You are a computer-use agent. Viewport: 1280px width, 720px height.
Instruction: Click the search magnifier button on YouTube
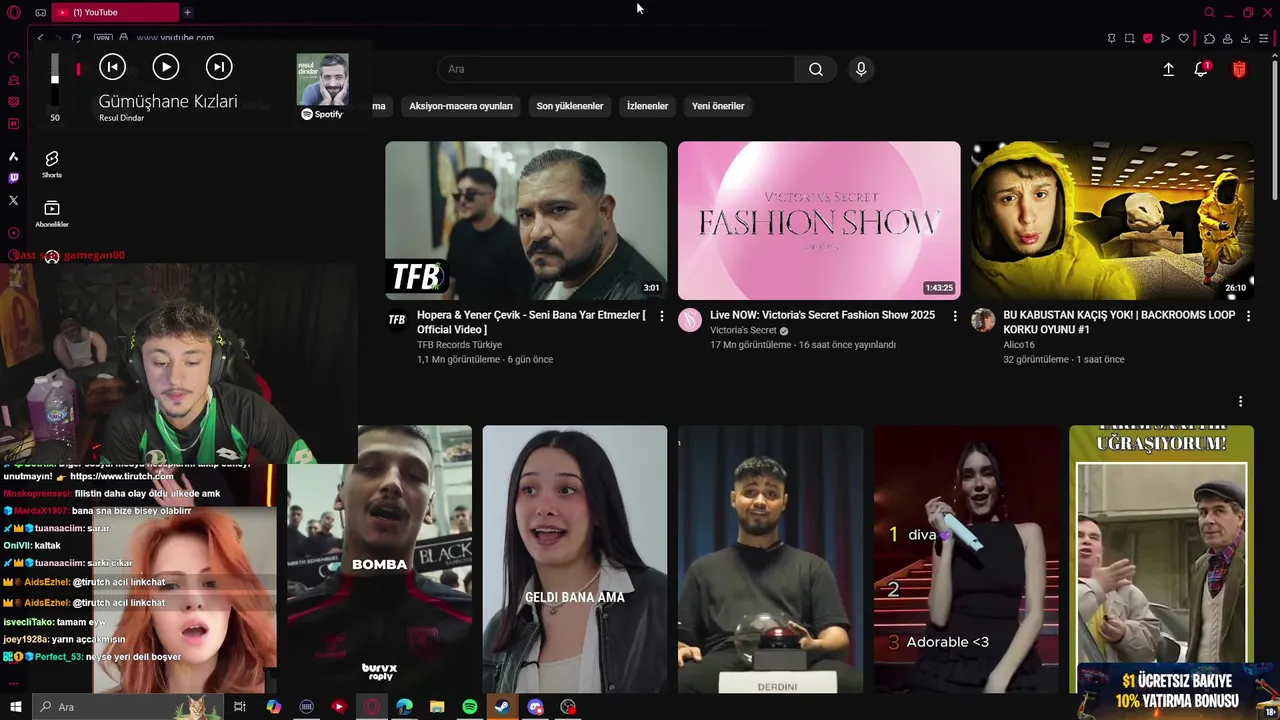(816, 69)
